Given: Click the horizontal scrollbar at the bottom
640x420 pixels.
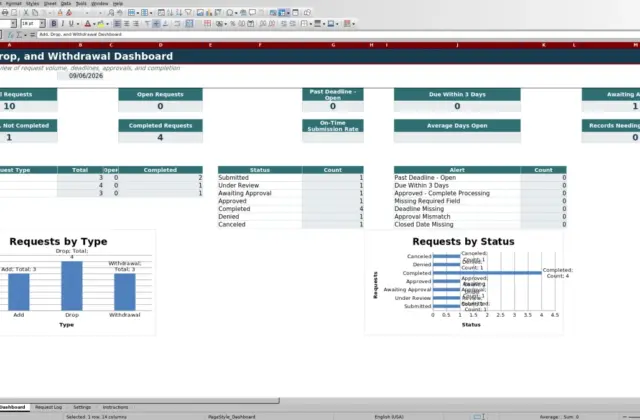Looking at the screenshot, I should tap(140, 401).
